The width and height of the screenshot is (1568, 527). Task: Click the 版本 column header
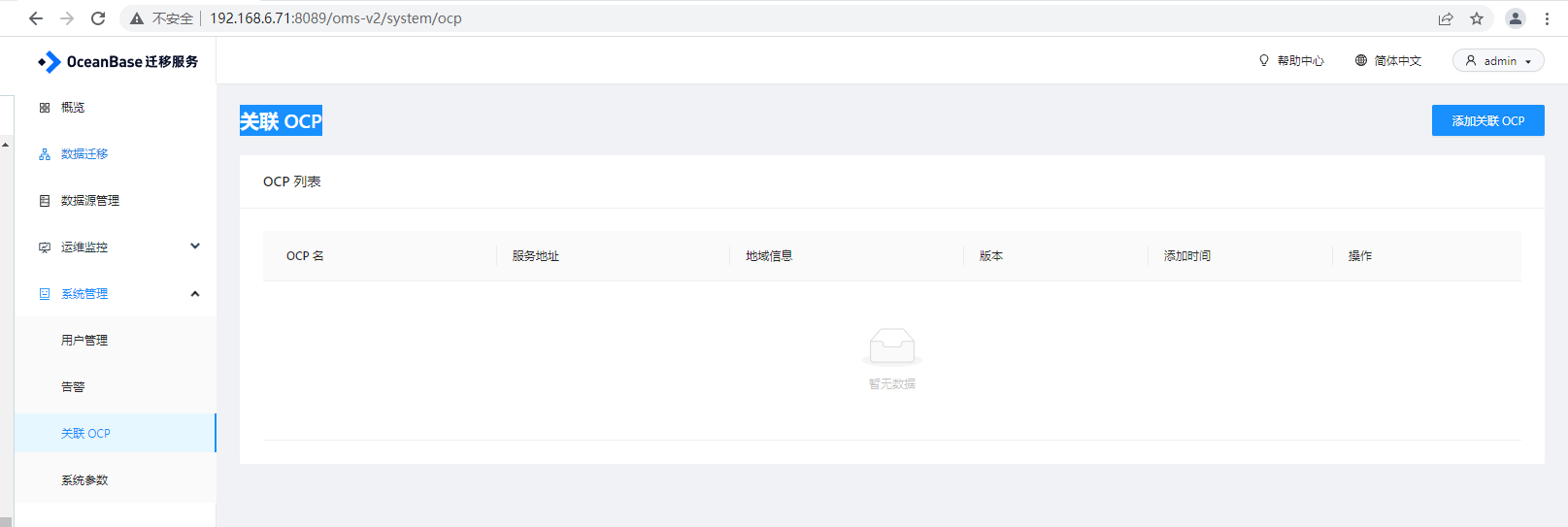991,256
